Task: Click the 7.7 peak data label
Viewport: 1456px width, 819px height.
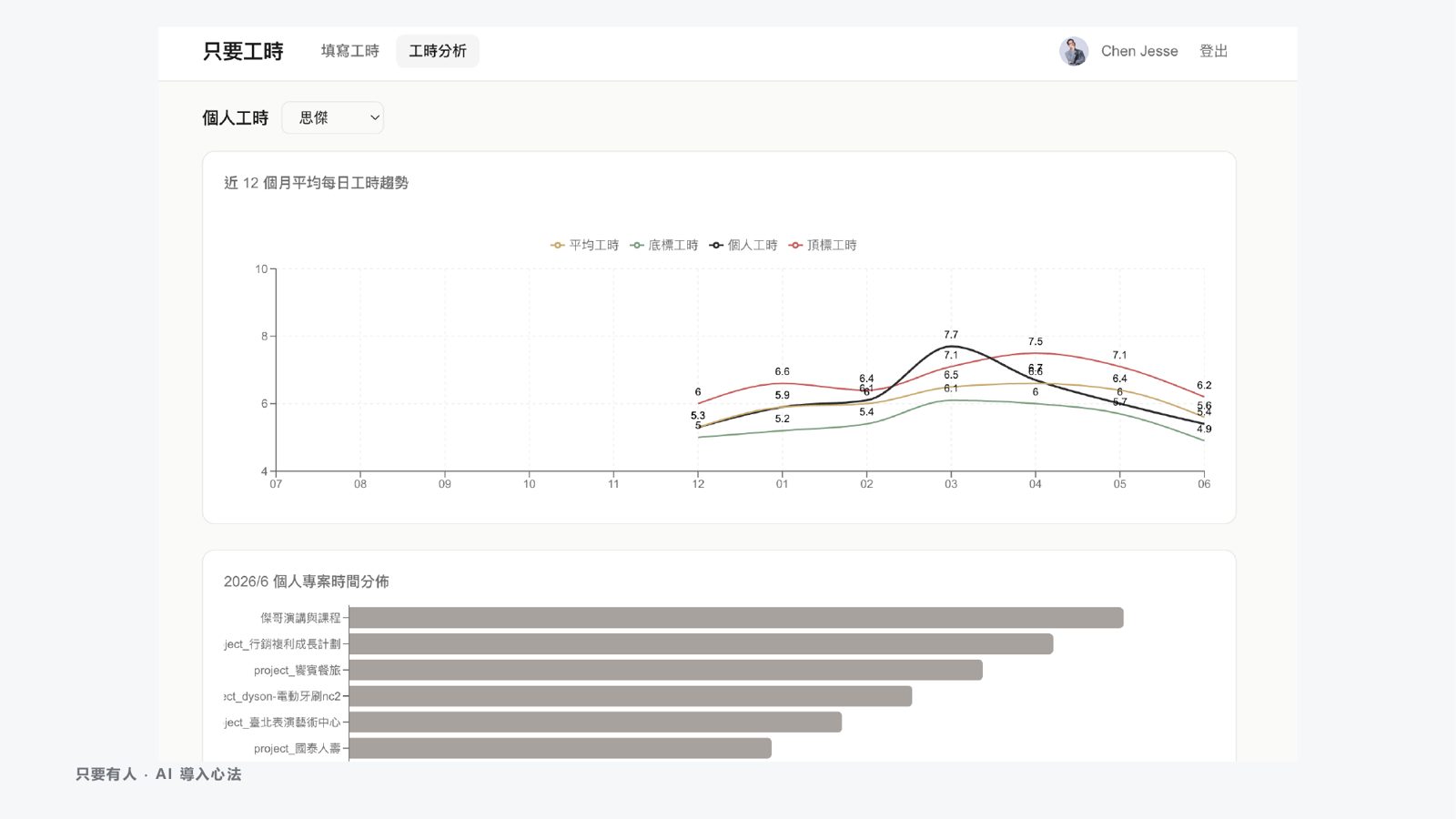Action: tap(951, 335)
